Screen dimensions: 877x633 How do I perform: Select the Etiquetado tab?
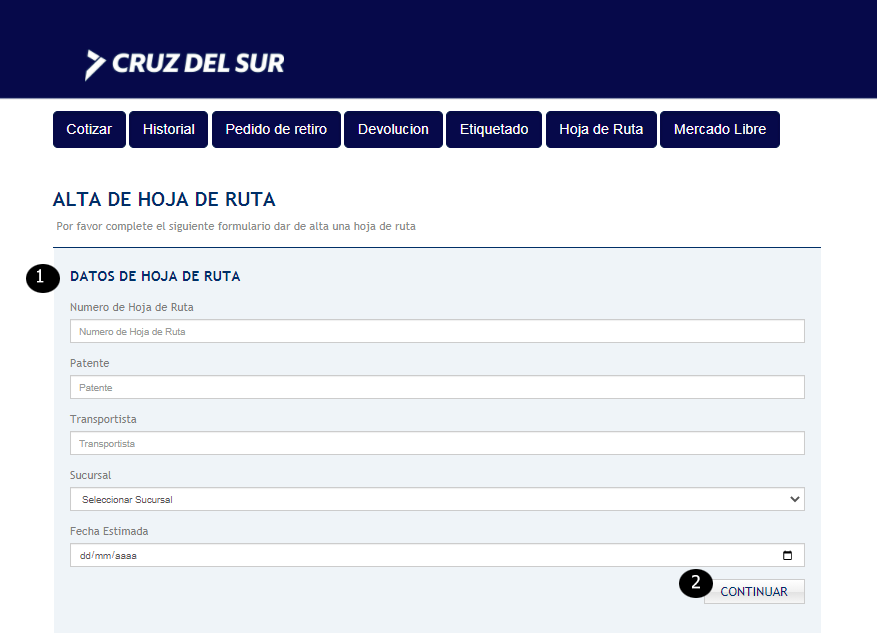[x=494, y=129]
